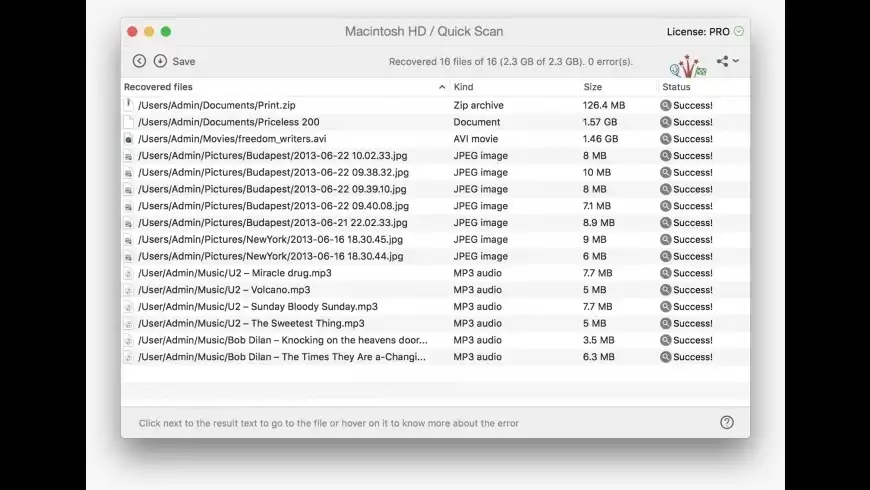
Task: Click magnifier icon for The Times They Are a-Changi
Action: click(666, 357)
